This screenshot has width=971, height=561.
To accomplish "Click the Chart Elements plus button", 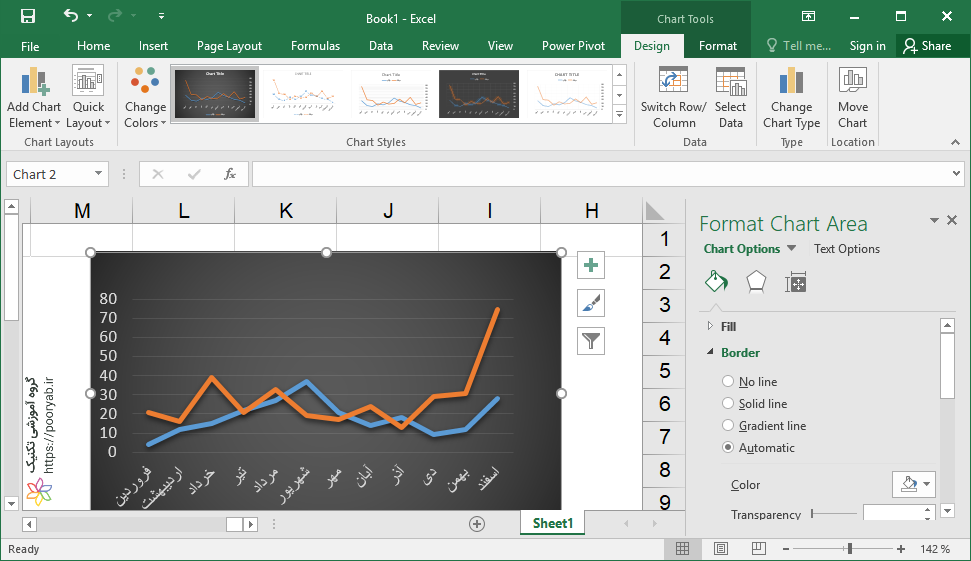I will pyautogui.click(x=591, y=266).
